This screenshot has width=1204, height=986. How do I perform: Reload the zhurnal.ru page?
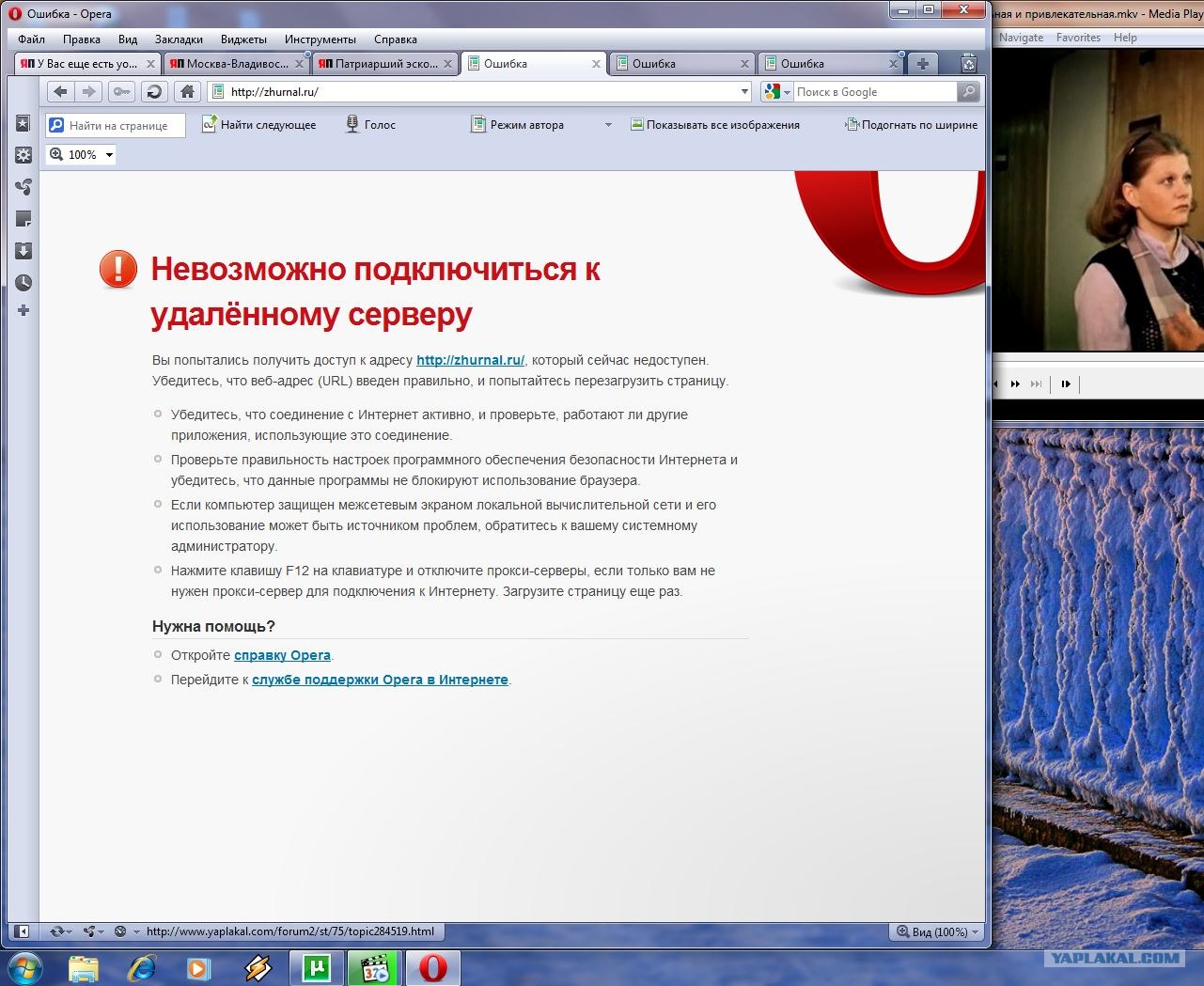click(154, 91)
